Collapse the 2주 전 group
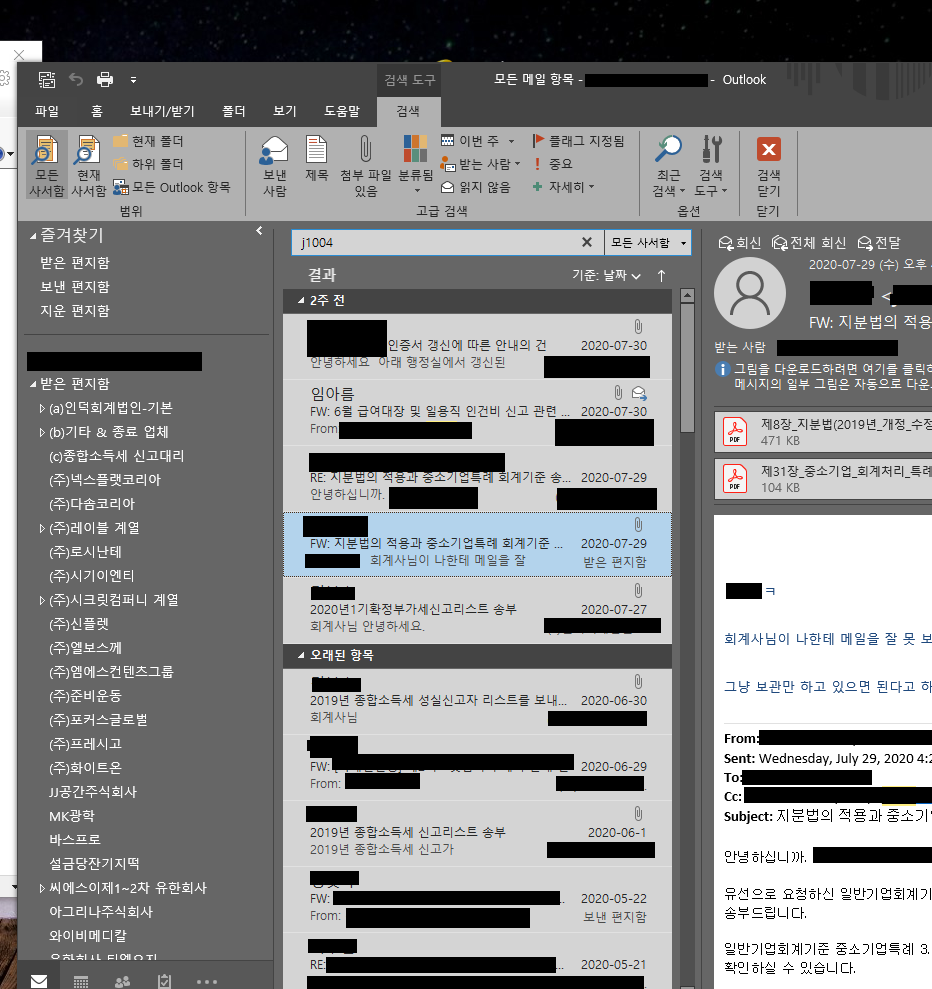 point(301,301)
